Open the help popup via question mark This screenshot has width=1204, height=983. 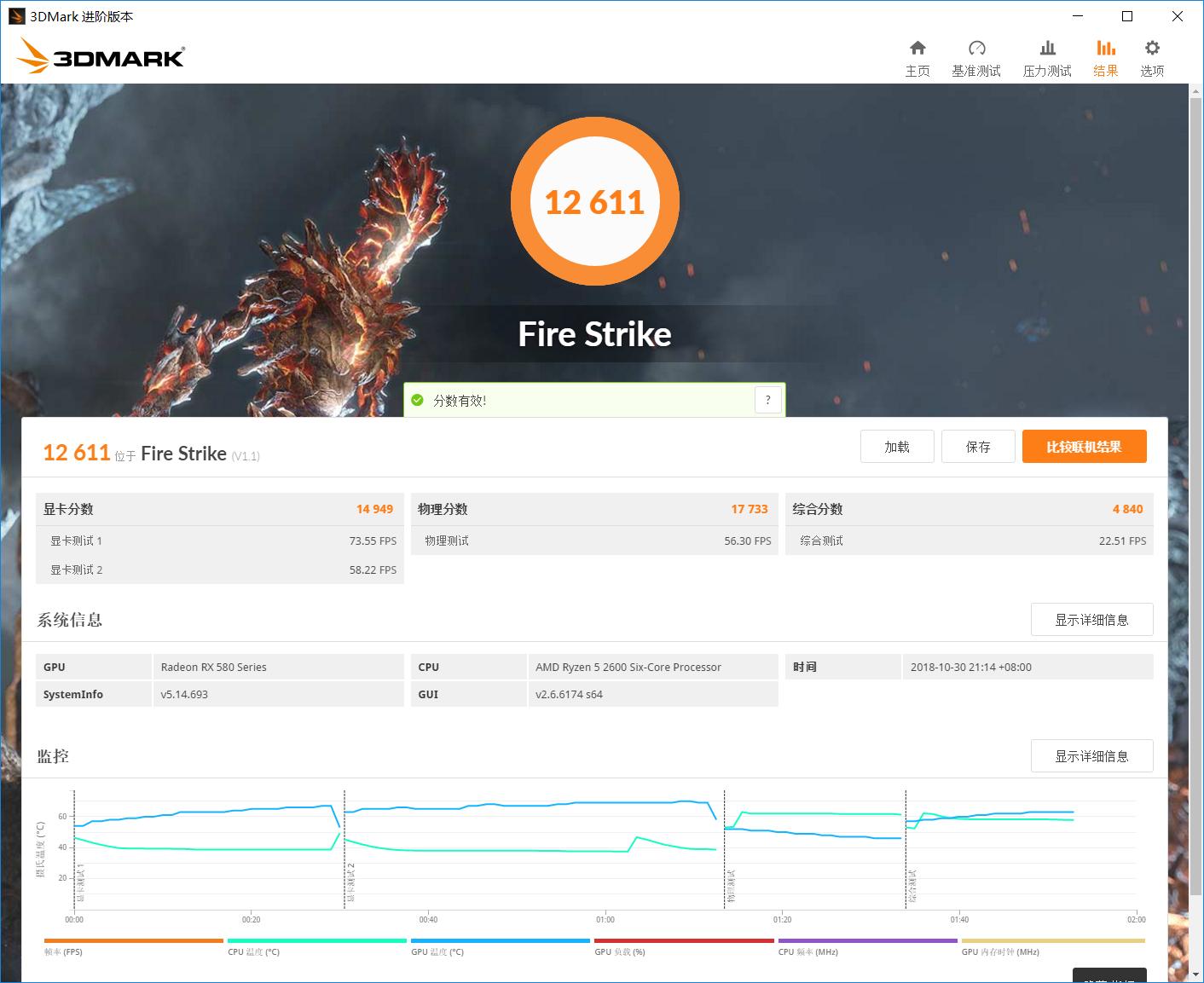point(767,399)
